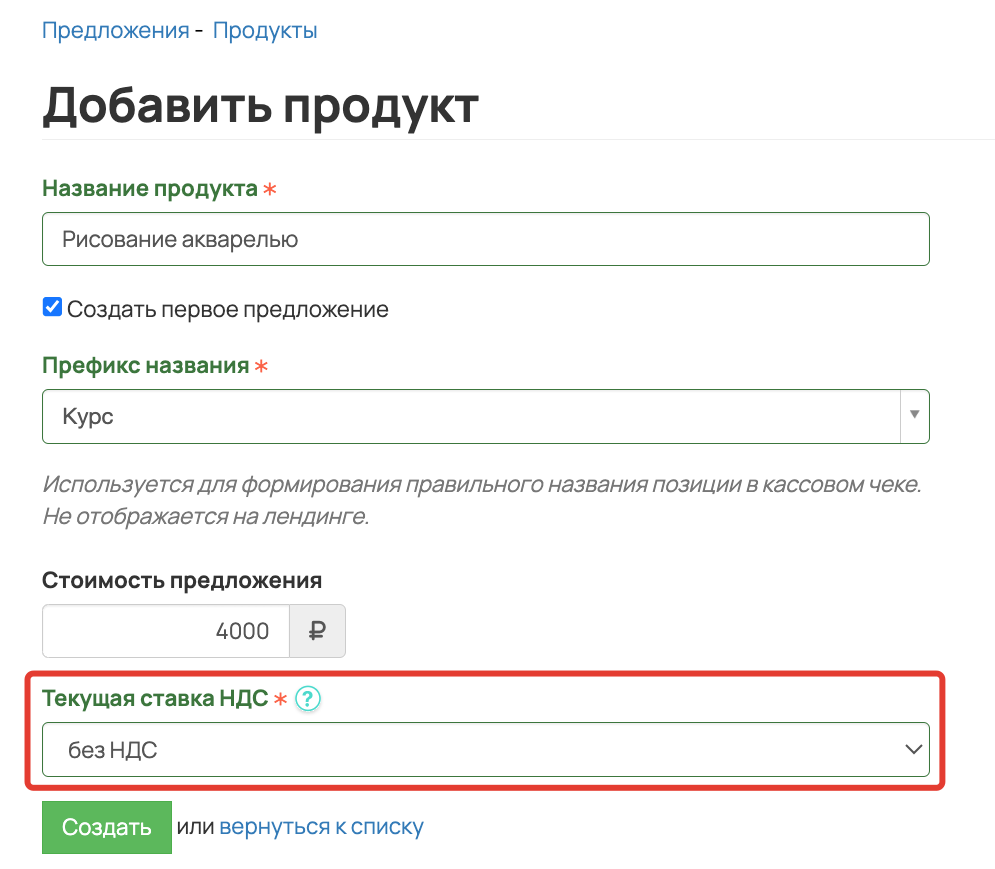The width and height of the screenshot is (995, 869).
Task: Click the Название продукта label
Action: pyautogui.click(x=150, y=189)
